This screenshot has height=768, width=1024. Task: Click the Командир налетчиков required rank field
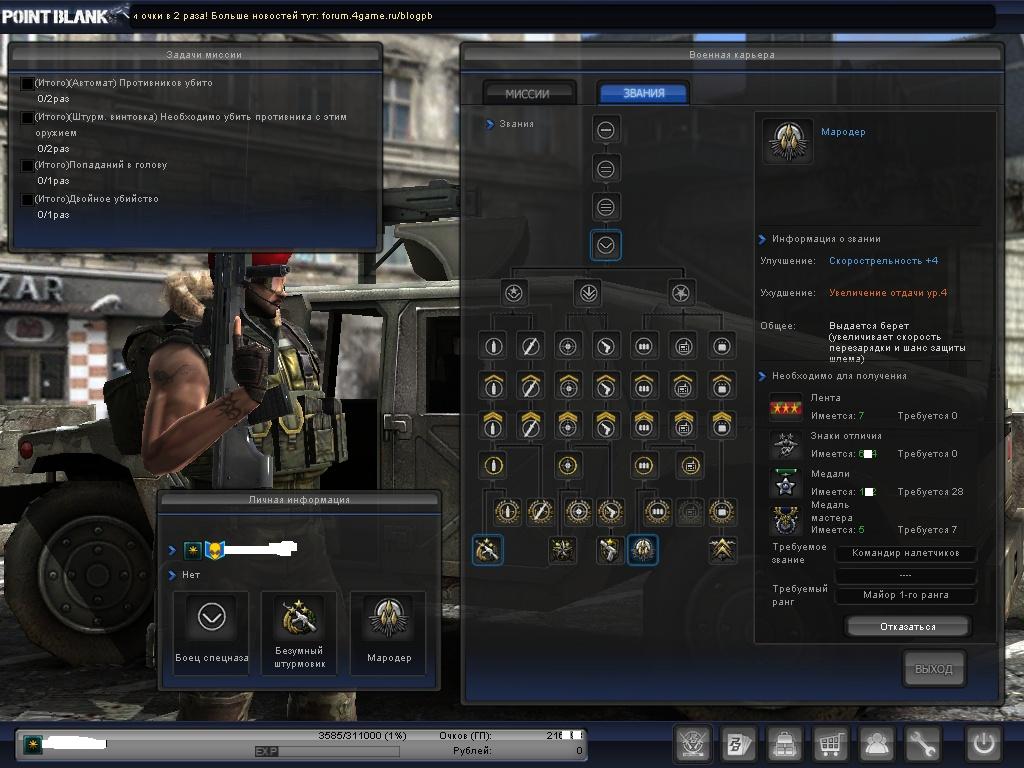tap(906, 553)
